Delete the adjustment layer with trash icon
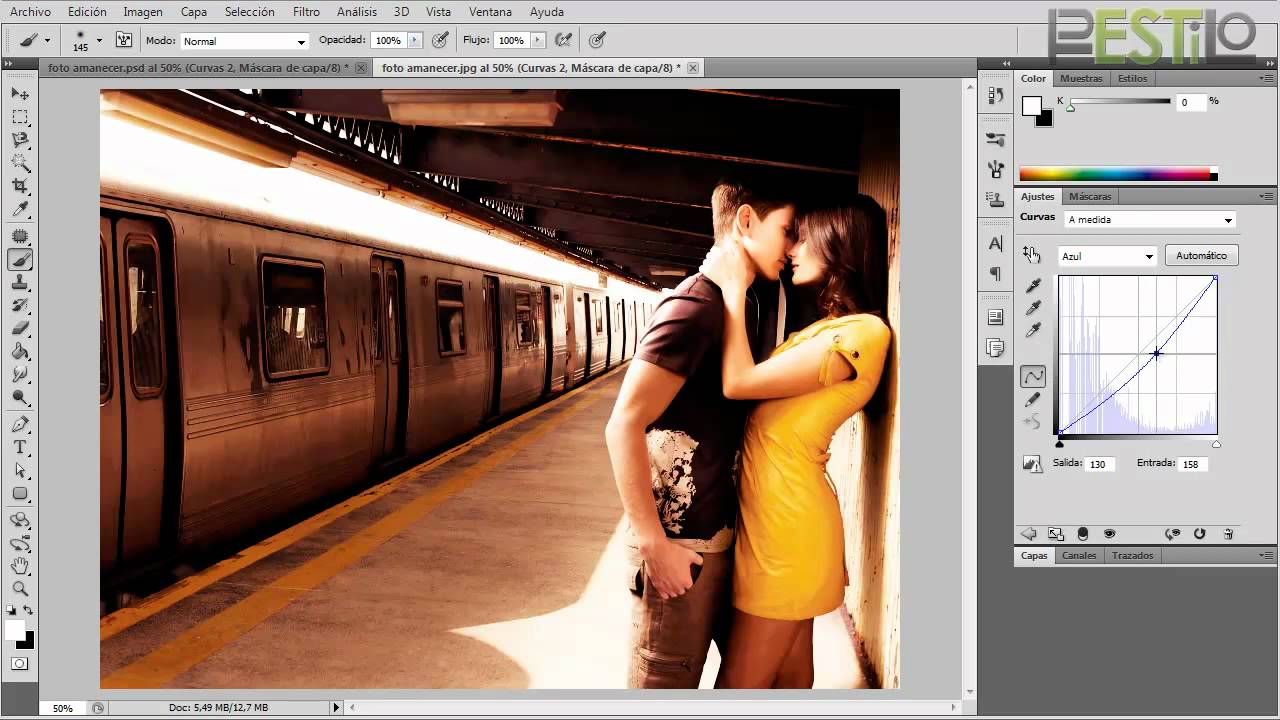The width and height of the screenshot is (1280, 720). 1228,534
